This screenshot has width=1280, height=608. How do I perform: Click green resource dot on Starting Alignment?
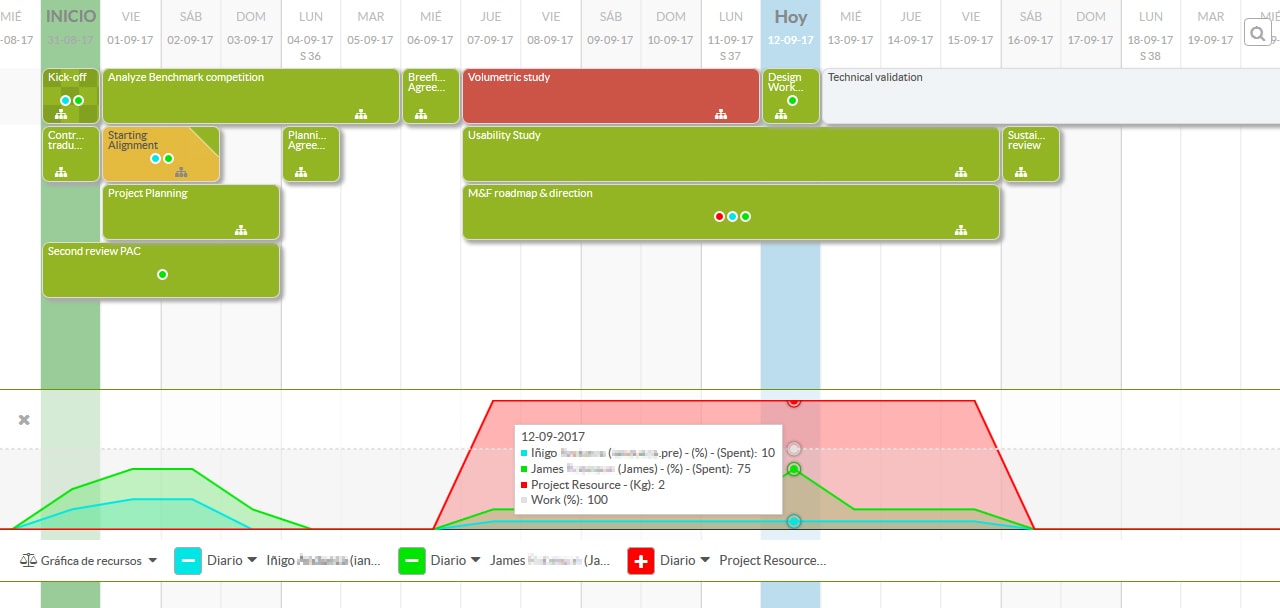point(168,159)
